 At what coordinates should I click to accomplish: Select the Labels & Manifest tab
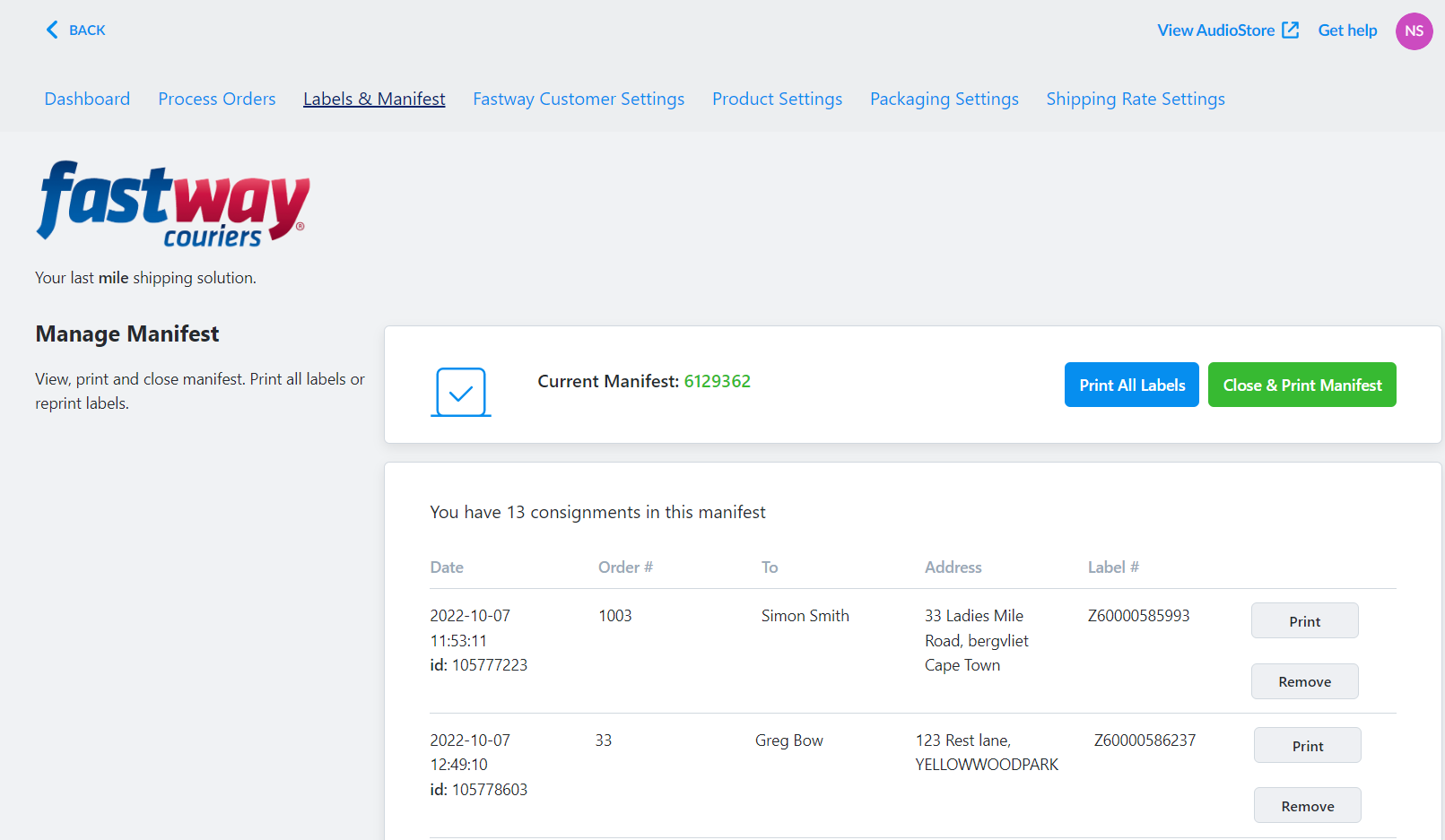point(374,99)
